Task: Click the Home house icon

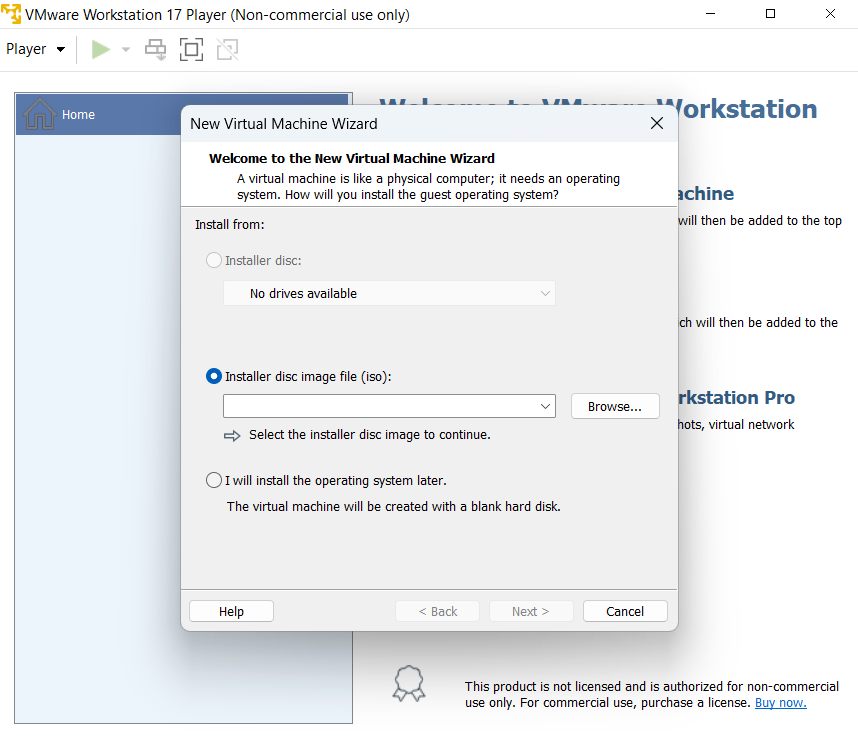Action: [x=39, y=114]
